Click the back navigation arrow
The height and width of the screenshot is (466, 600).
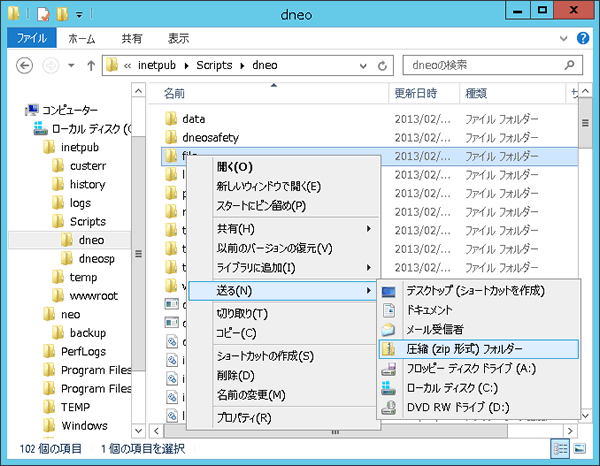point(24,67)
